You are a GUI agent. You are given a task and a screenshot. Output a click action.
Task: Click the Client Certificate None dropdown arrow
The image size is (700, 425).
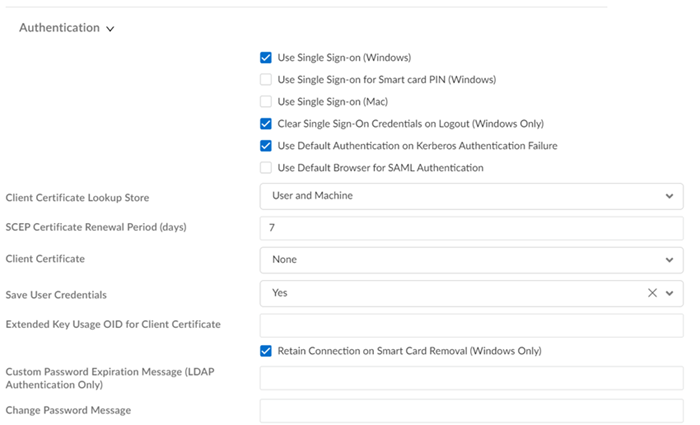(x=669, y=260)
